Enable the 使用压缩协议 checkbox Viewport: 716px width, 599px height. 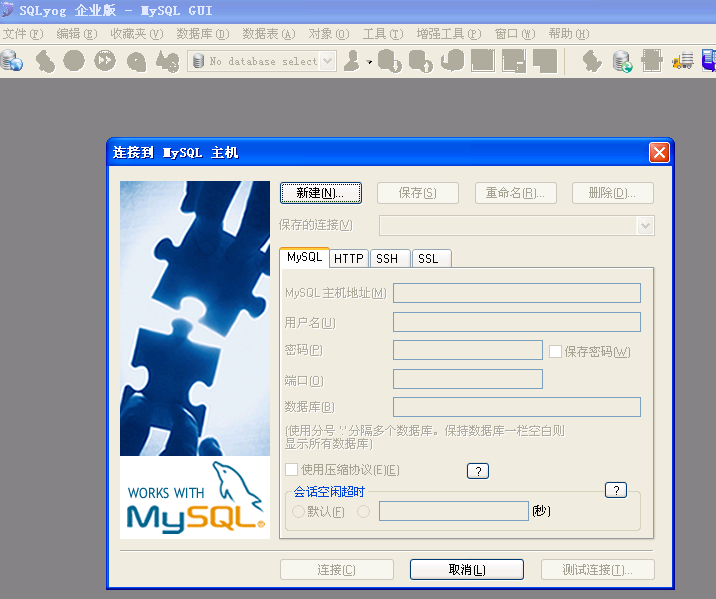(x=291, y=469)
